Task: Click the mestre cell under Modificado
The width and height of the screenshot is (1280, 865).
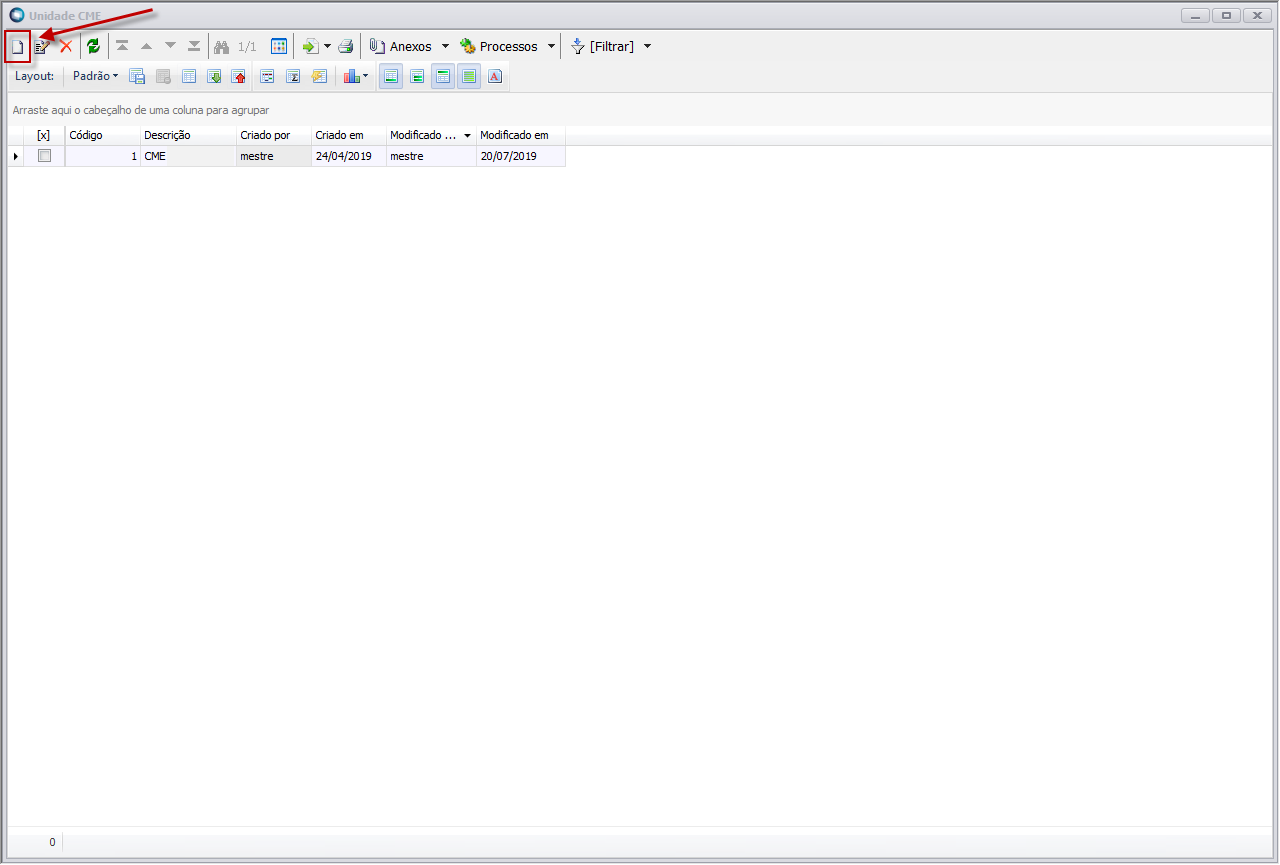Action: click(431, 156)
